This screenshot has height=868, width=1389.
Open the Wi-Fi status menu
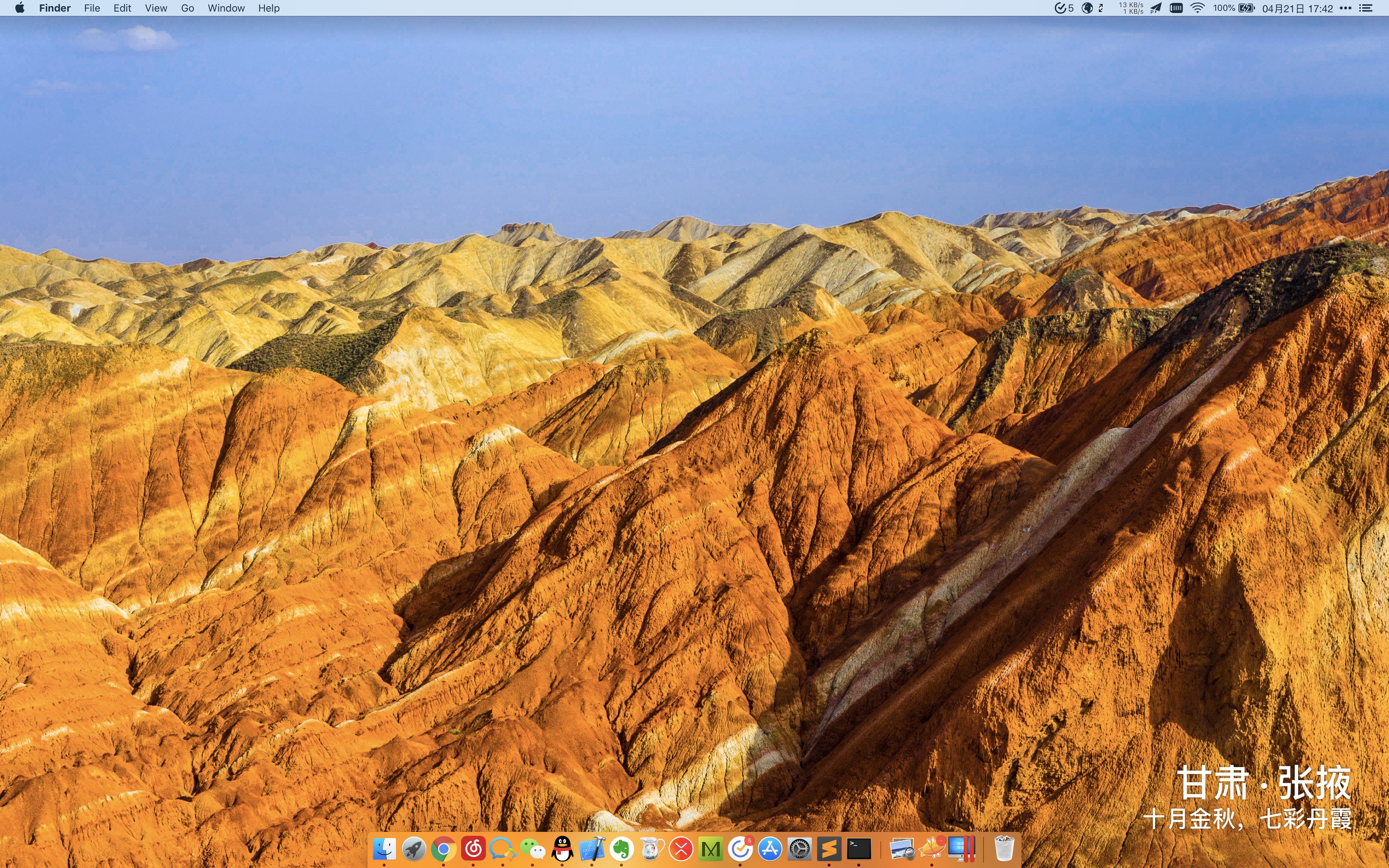pyautogui.click(x=1197, y=8)
